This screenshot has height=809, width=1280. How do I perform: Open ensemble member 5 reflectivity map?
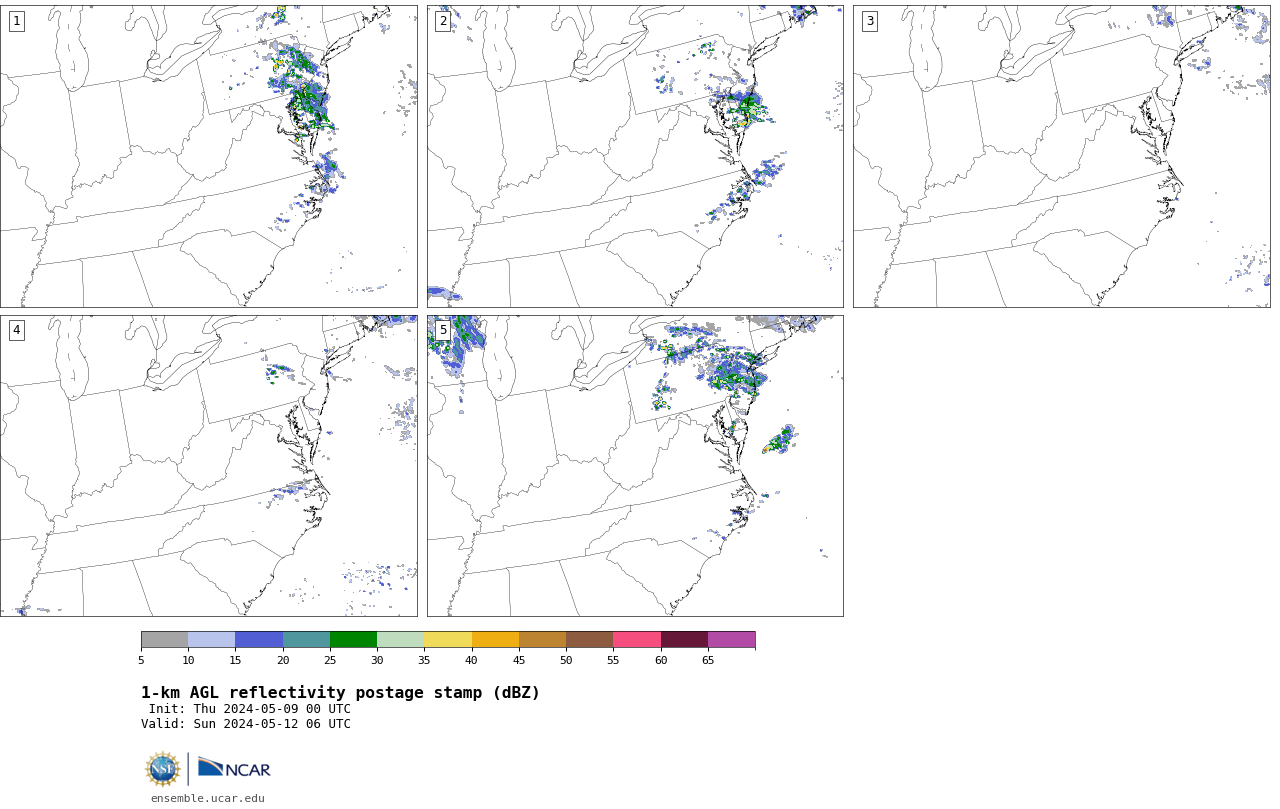coord(635,466)
